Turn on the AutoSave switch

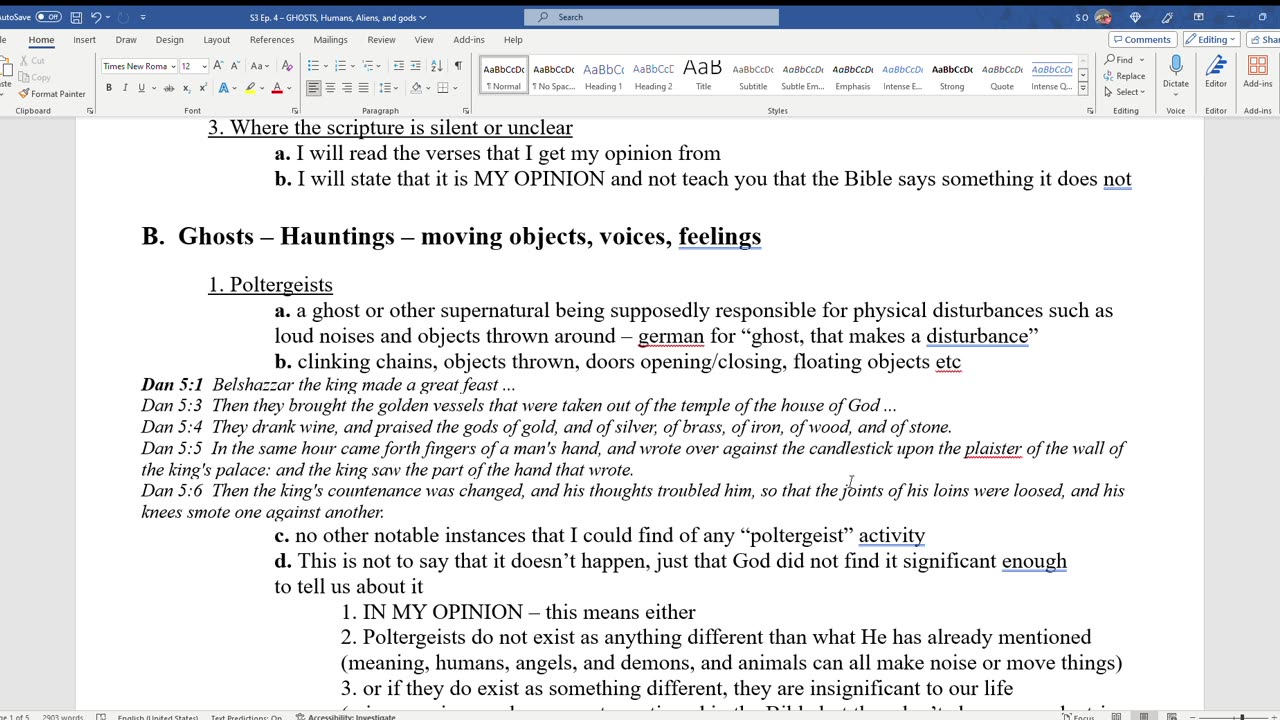click(48, 17)
